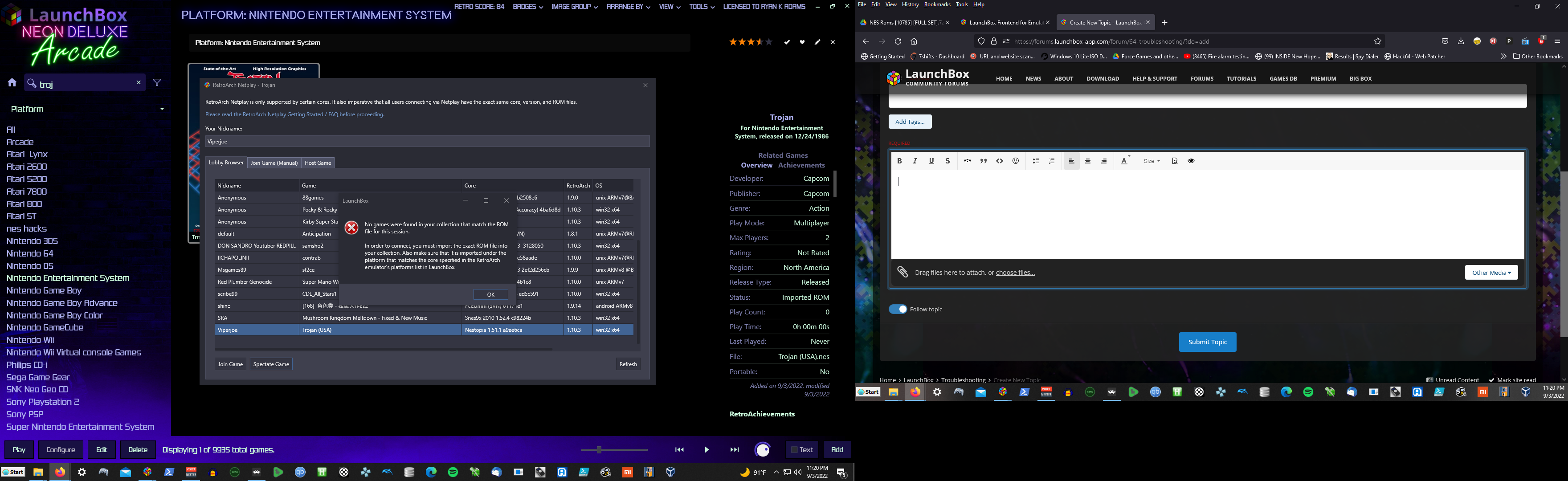The height and width of the screenshot is (481, 1568).
Task: Switch to the Lobby Browser tab
Action: pos(226,163)
